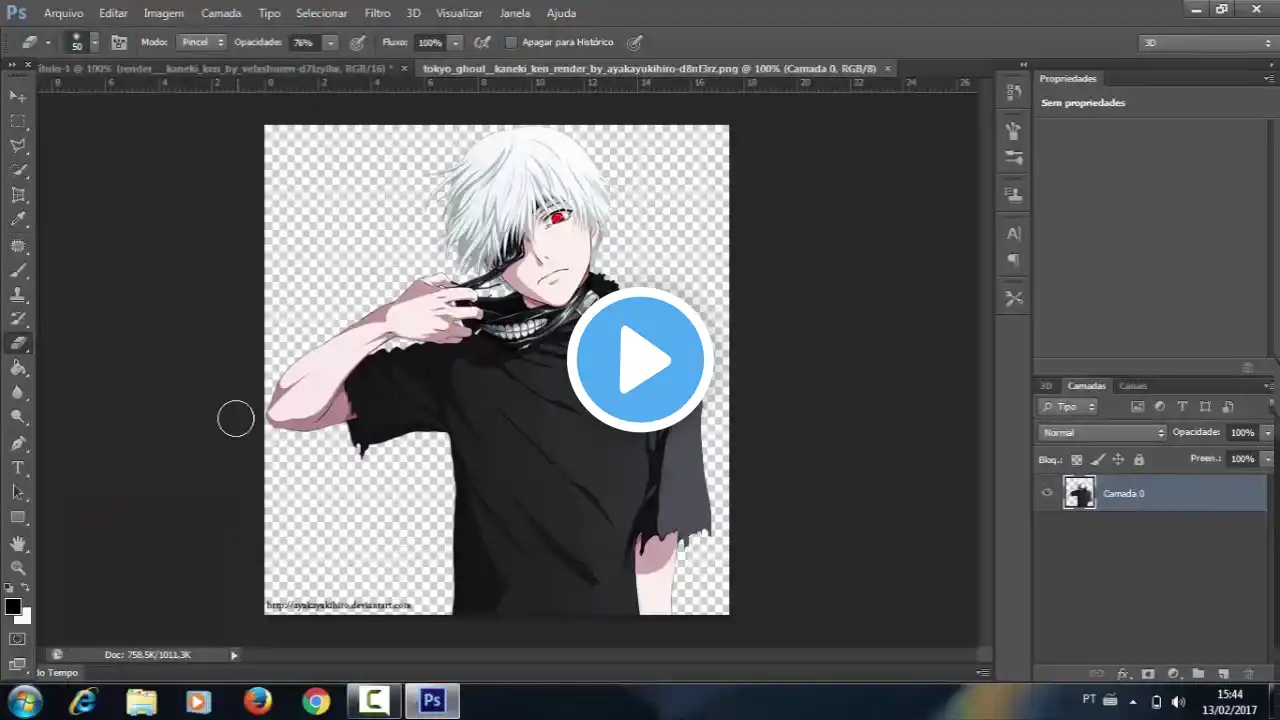
Task: Select the Eraser tool
Action: (x=18, y=343)
